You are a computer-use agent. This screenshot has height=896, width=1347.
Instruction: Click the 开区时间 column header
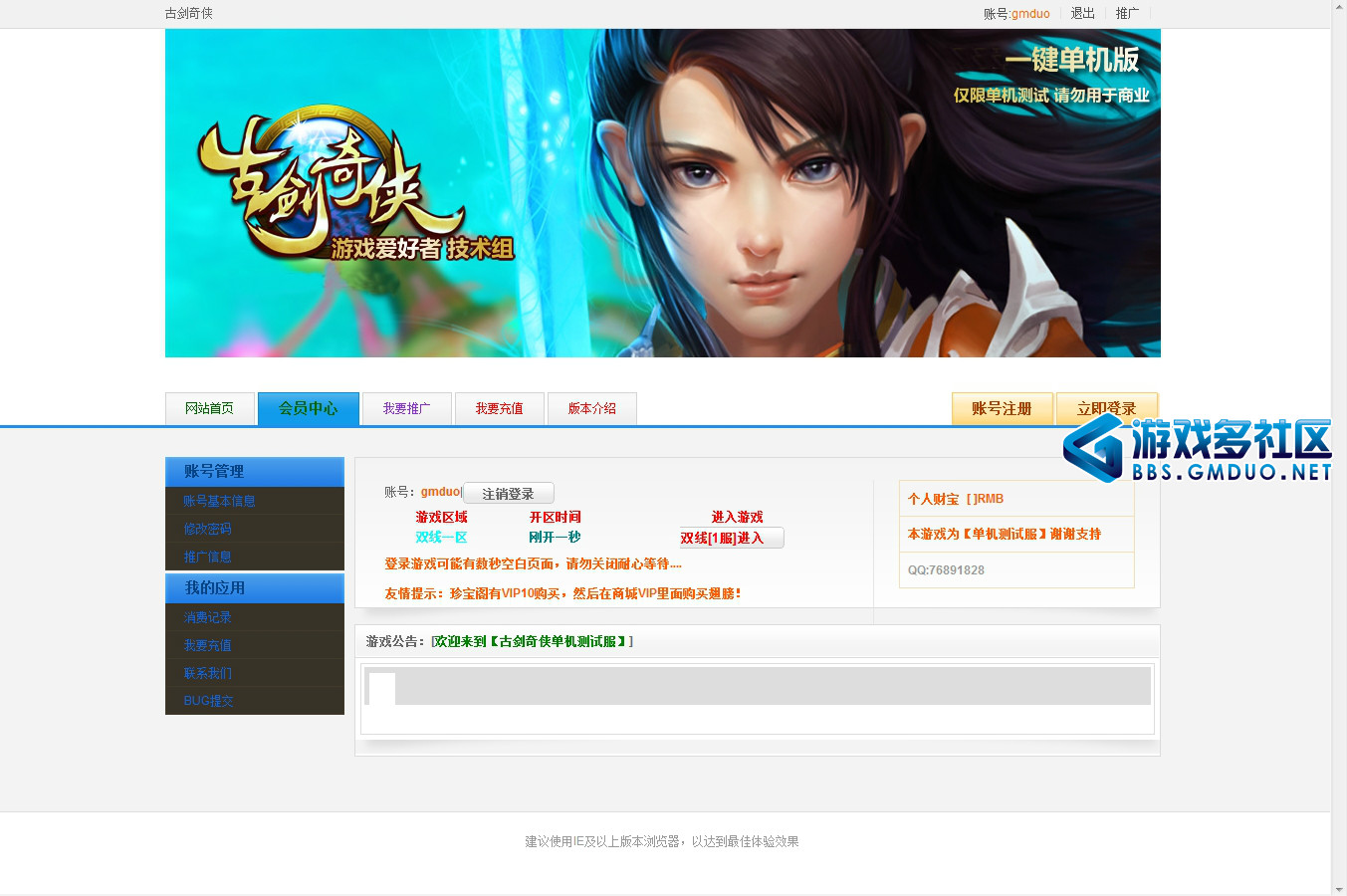[555, 517]
